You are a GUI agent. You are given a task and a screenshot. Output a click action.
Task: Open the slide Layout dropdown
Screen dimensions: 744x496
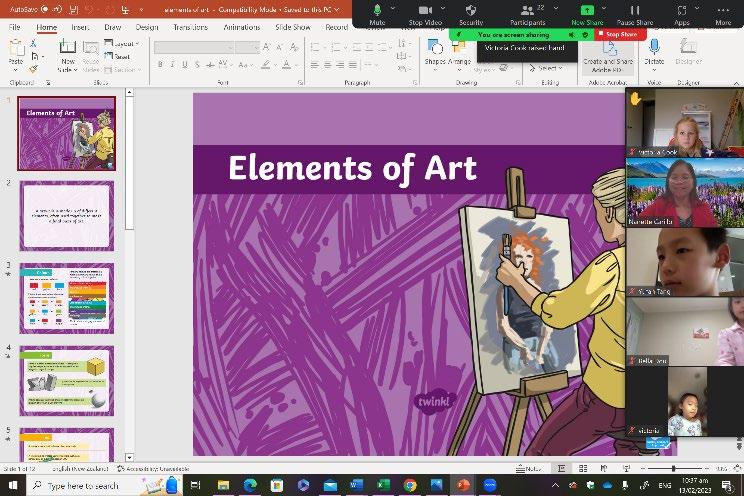122,43
